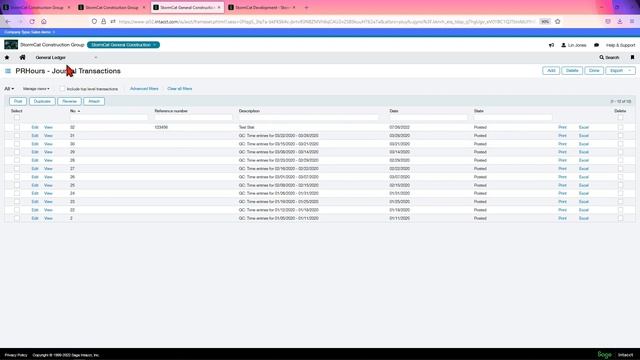Click the Done button

(x=594, y=71)
